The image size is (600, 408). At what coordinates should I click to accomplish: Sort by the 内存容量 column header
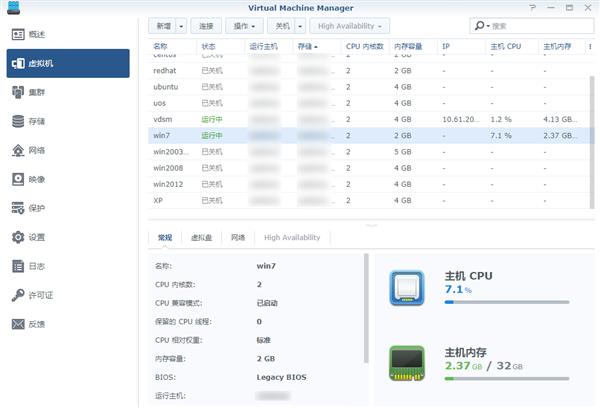tap(413, 47)
